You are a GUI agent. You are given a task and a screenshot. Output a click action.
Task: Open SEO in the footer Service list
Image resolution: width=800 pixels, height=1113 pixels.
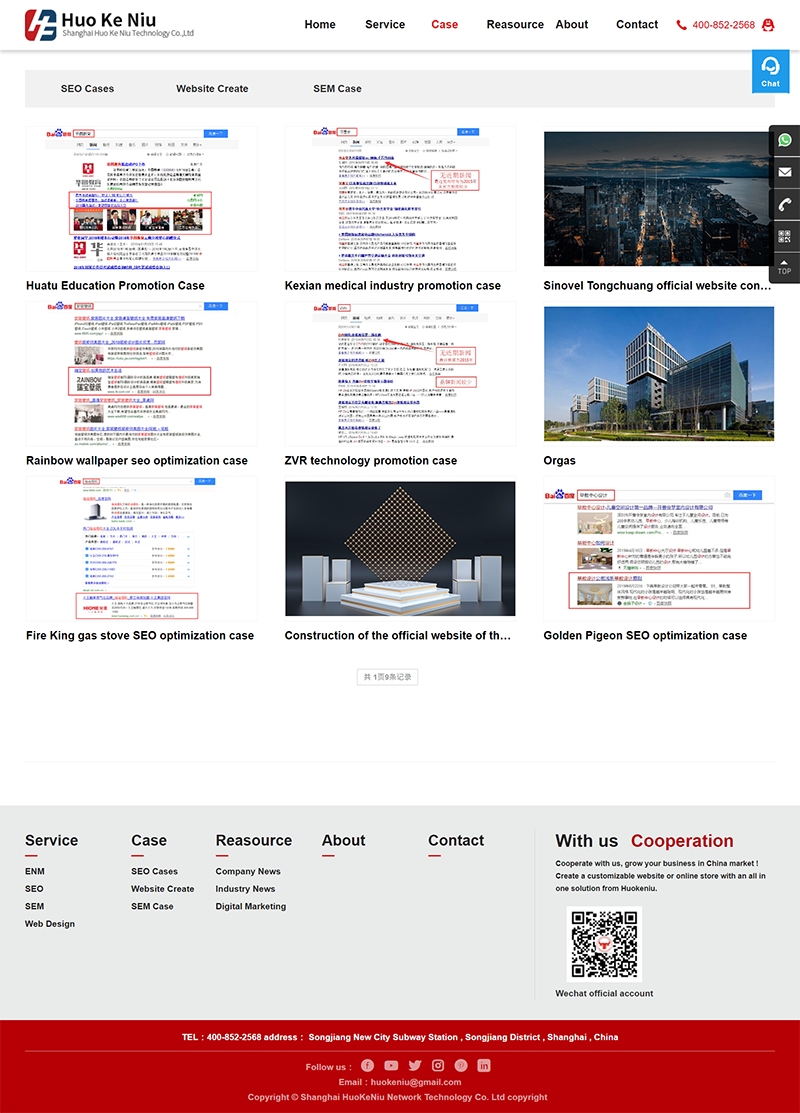tap(34, 889)
